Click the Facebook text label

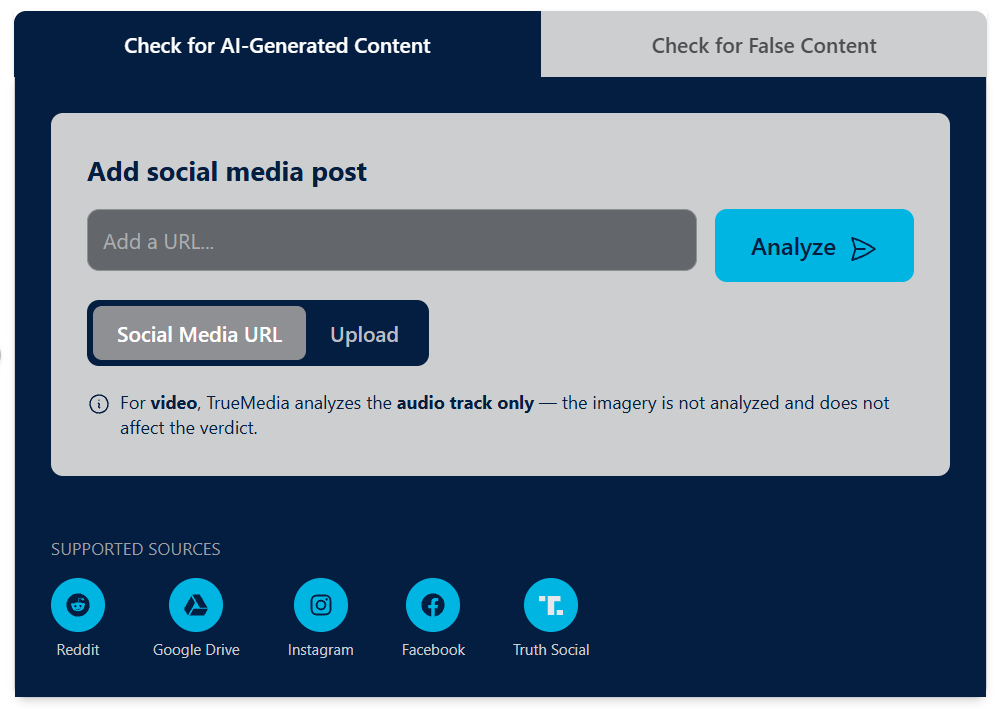433,650
